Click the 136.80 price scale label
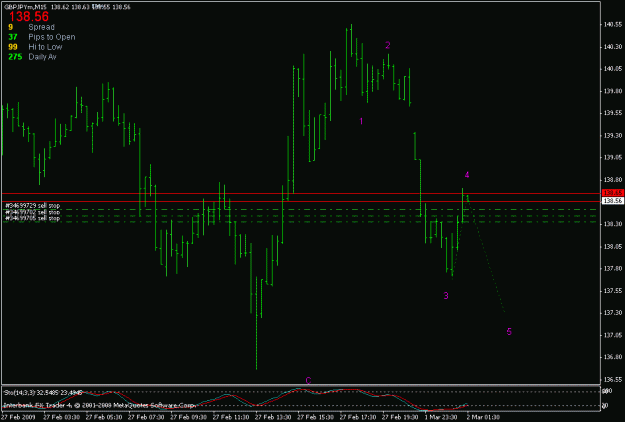The width and height of the screenshot is (625, 422). [613, 357]
